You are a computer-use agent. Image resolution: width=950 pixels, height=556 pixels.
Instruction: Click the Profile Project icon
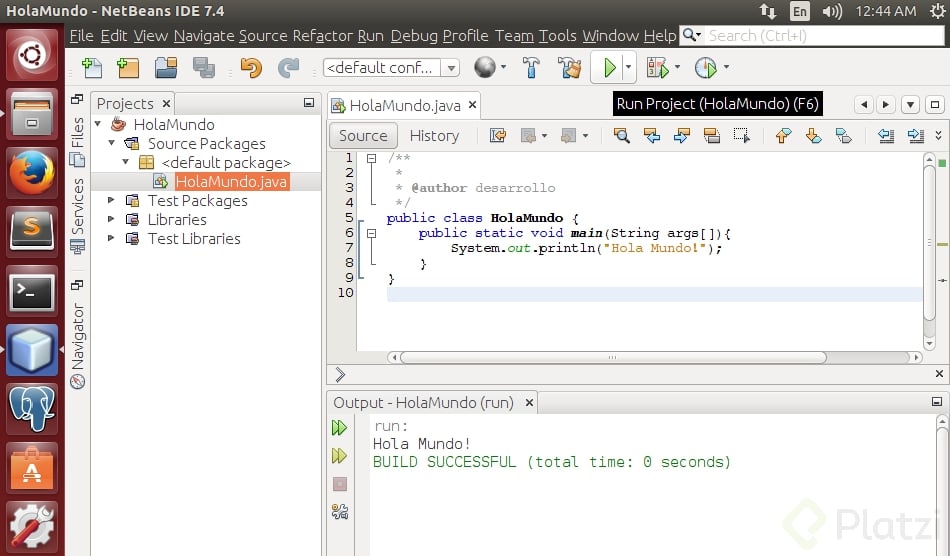[x=706, y=67]
